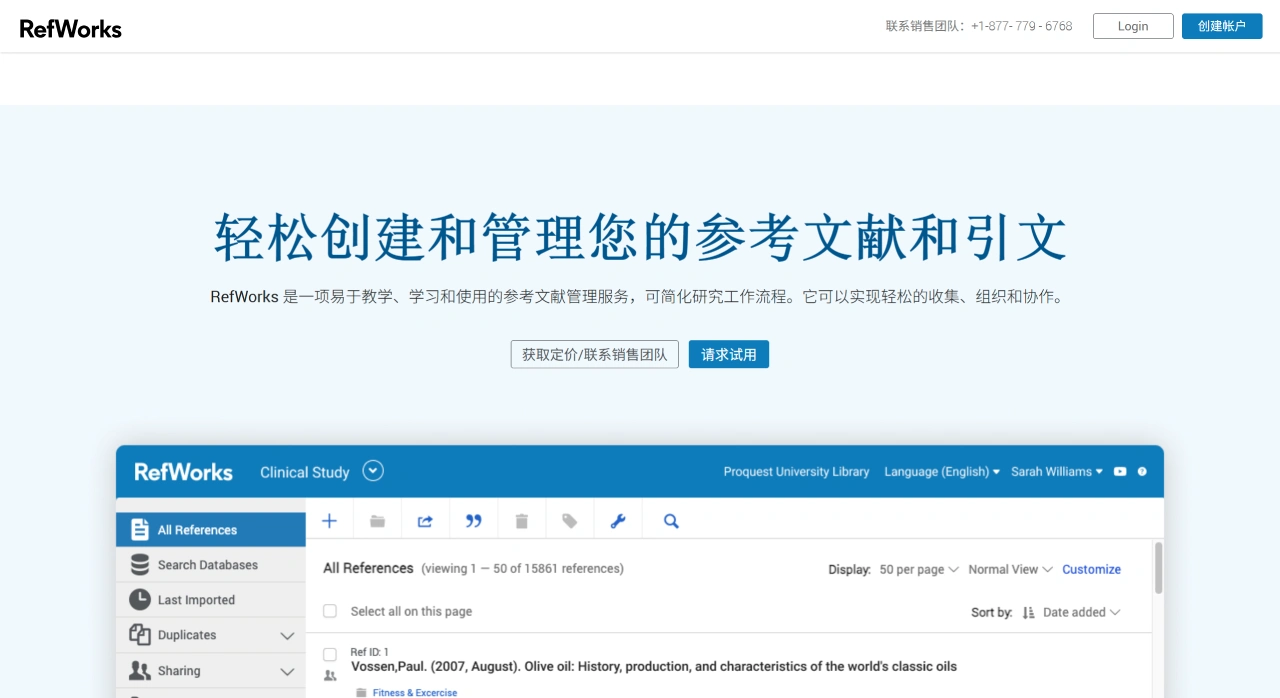Select the tag icon in the toolbar
The width and height of the screenshot is (1280, 698).
(569, 520)
